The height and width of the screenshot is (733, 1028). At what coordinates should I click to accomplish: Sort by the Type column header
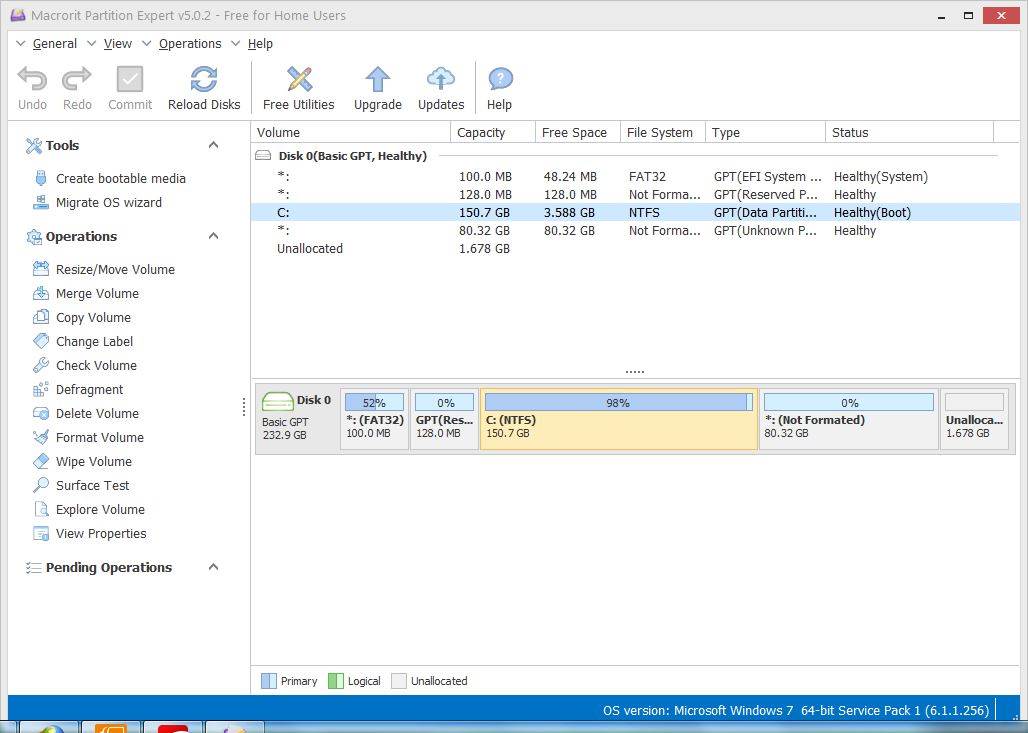point(766,132)
